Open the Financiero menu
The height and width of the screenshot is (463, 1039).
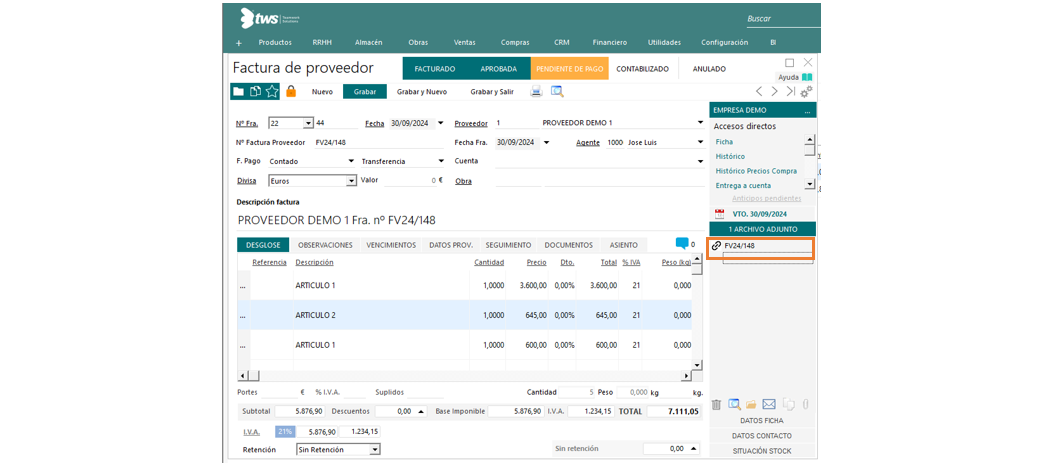(610, 42)
